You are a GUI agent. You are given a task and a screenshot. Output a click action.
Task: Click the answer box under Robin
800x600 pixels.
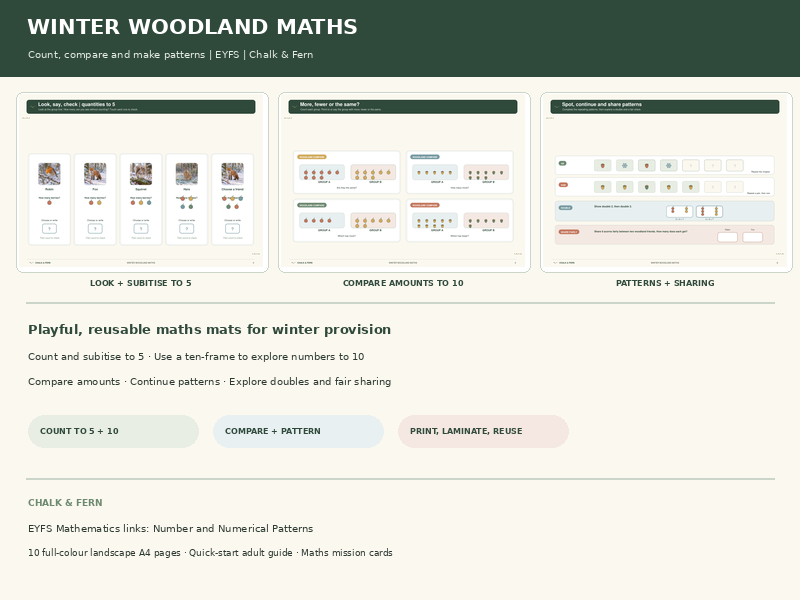pos(49,229)
